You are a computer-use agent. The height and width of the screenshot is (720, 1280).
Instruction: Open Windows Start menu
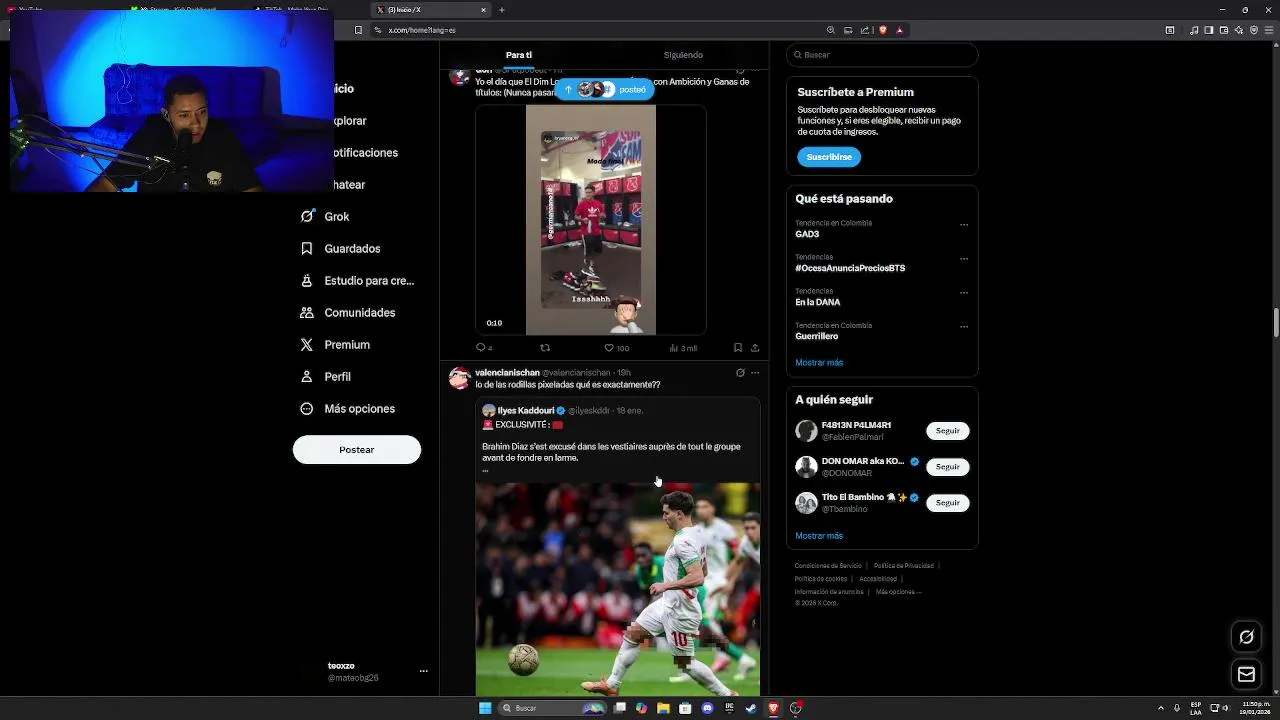pos(485,708)
